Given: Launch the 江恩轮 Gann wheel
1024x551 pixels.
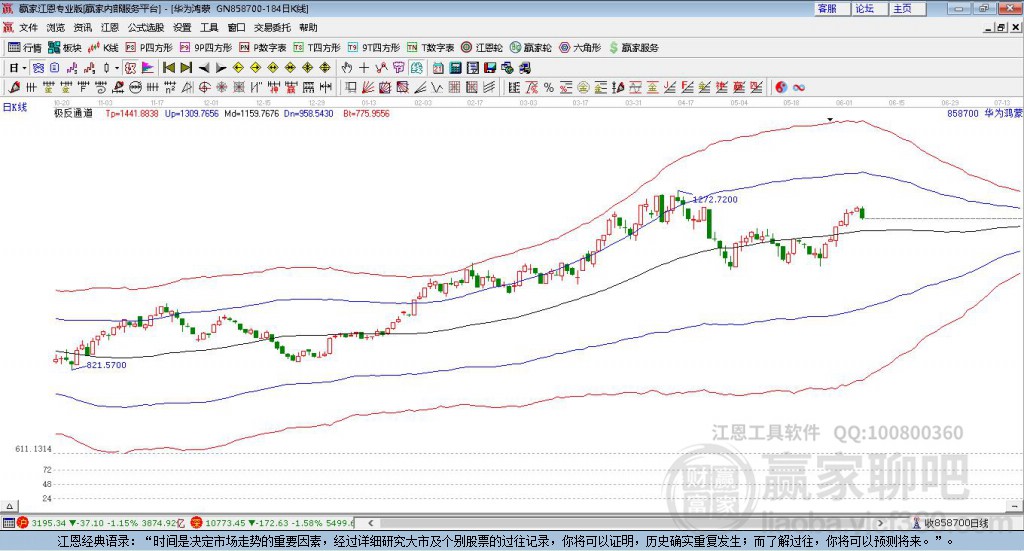Looking at the screenshot, I should [x=482, y=48].
